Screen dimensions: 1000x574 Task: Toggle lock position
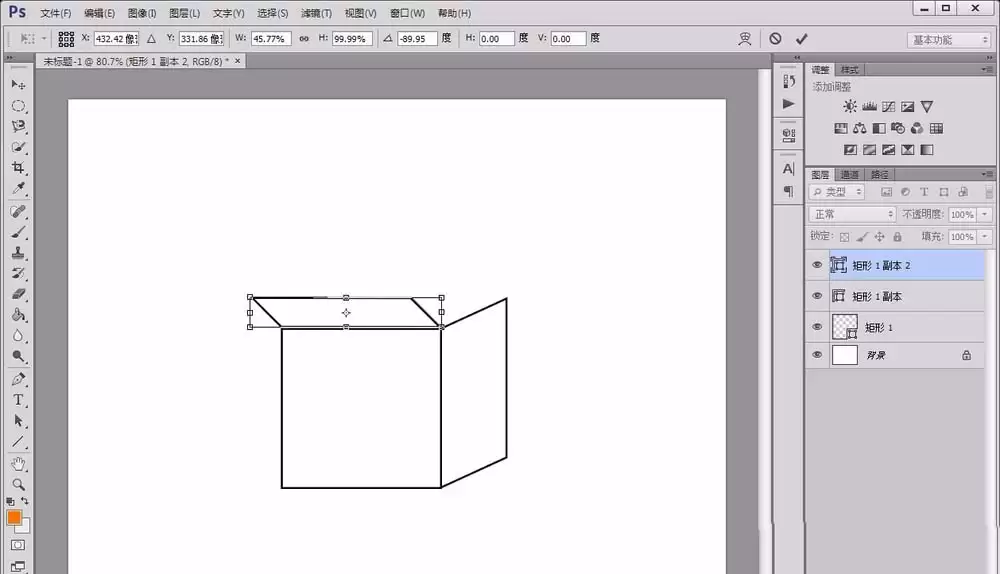click(x=879, y=237)
